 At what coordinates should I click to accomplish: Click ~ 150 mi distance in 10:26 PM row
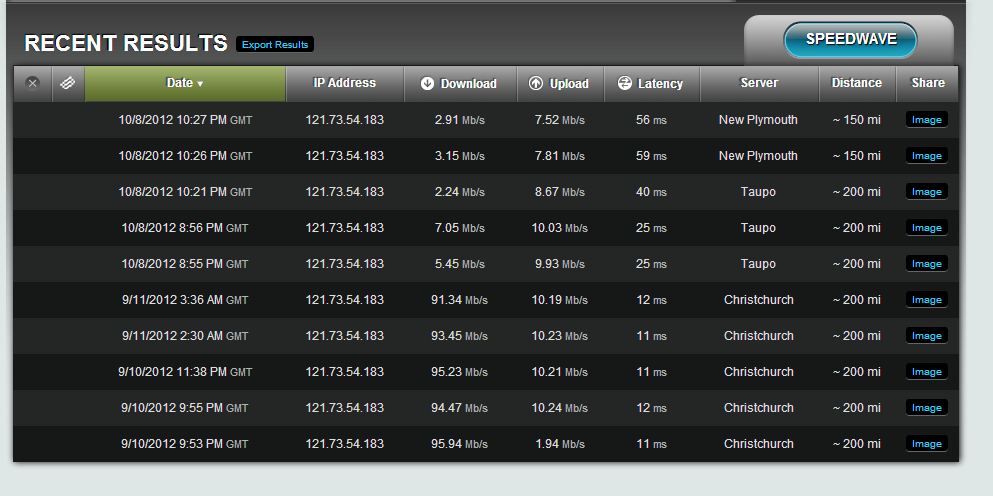pyautogui.click(x=857, y=156)
